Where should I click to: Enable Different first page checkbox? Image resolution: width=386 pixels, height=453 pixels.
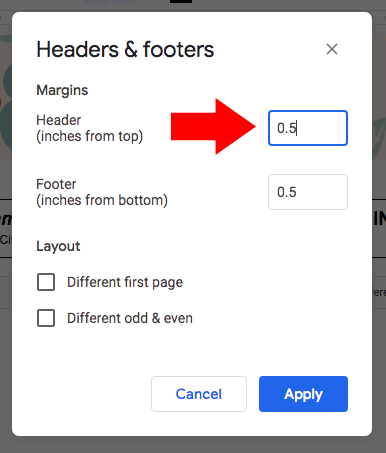[46, 282]
